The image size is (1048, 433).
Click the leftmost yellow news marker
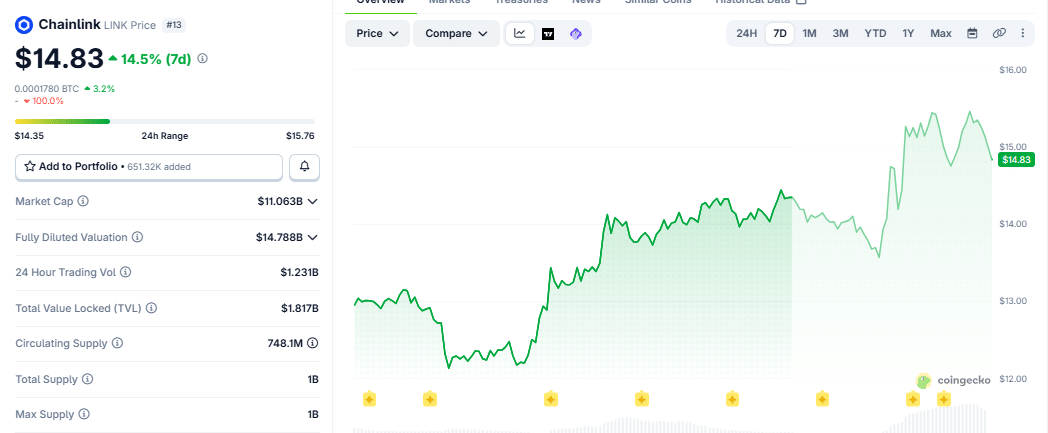pos(369,400)
